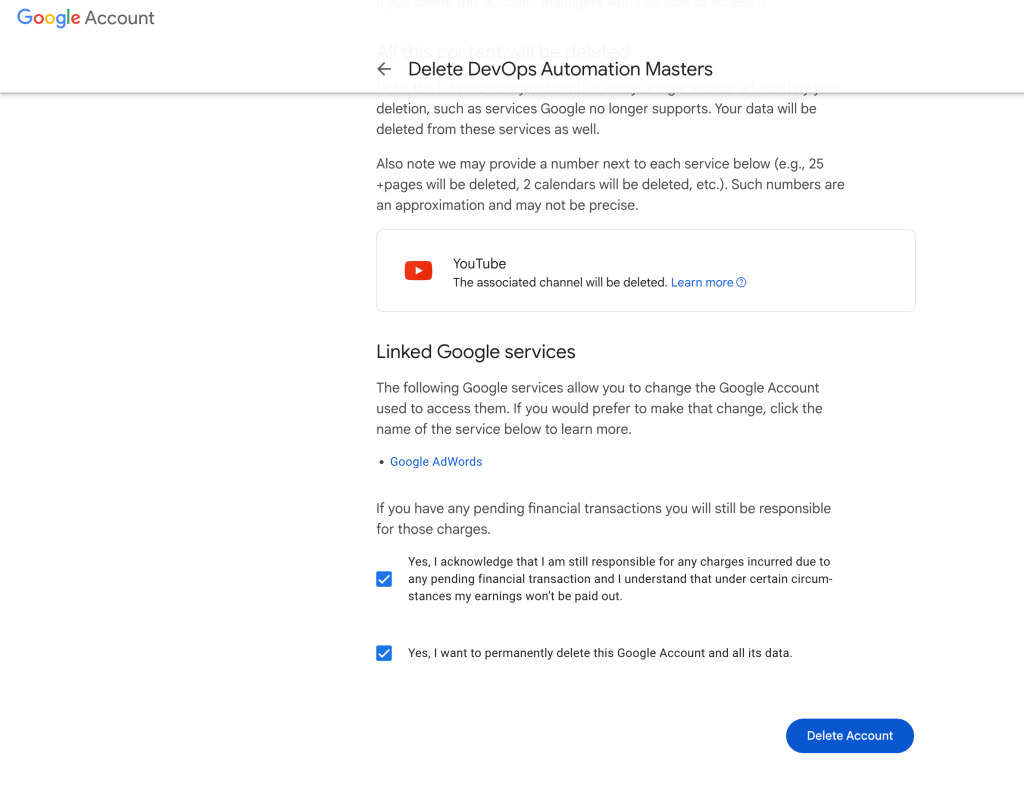Screen dimensions: 1024x785
Task: Click the 'Linked Google services' heading
Action: (475, 352)
